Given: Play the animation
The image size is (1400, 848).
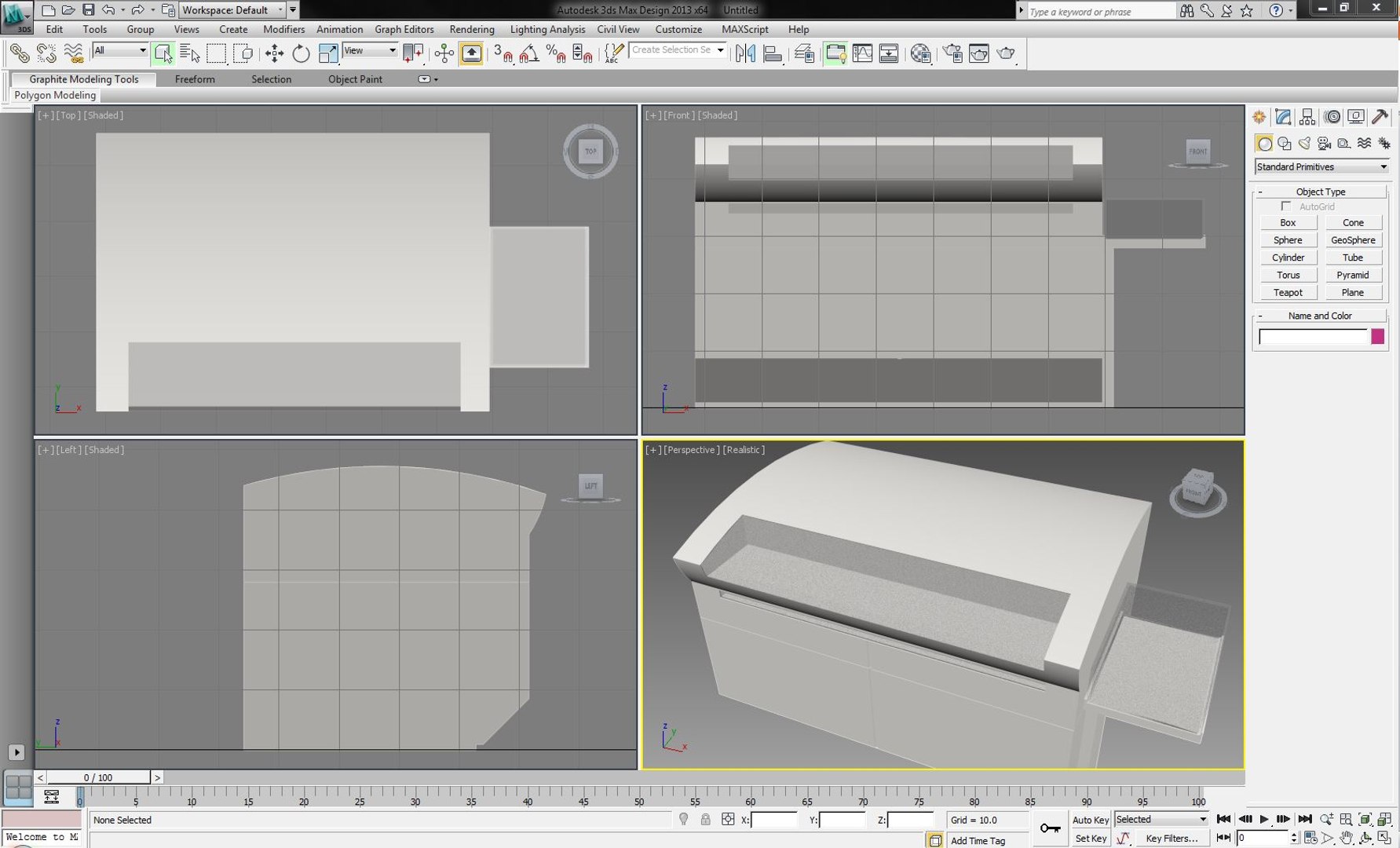Looking at the screenshot, I should [x=1264, y=819].
